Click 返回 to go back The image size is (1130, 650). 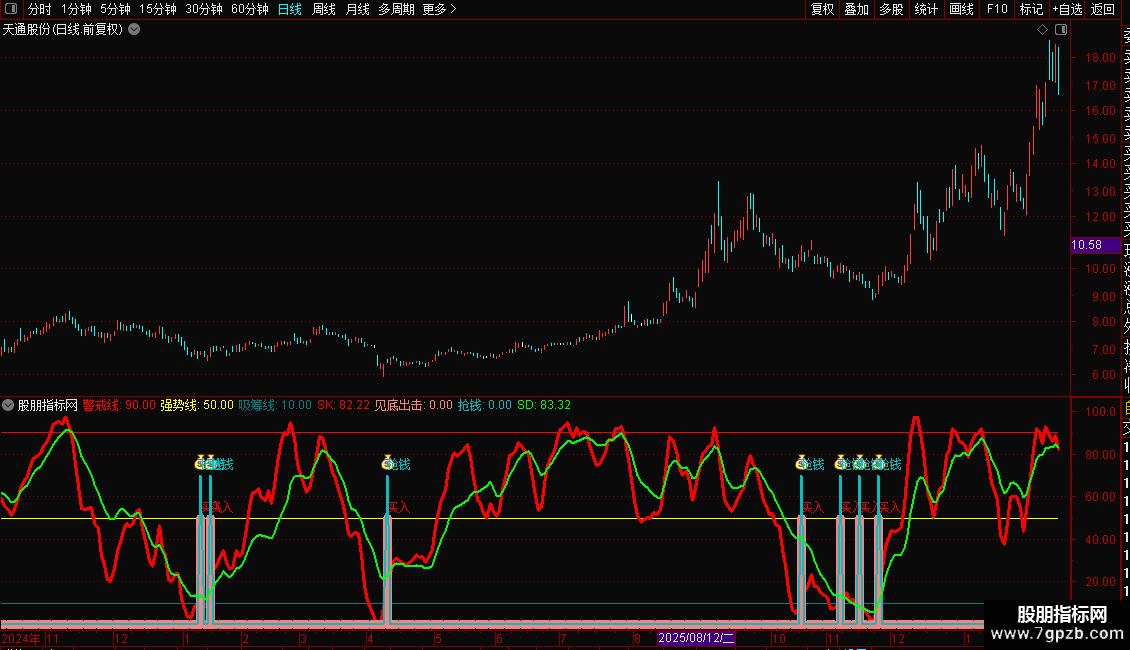coord(1103,9)
